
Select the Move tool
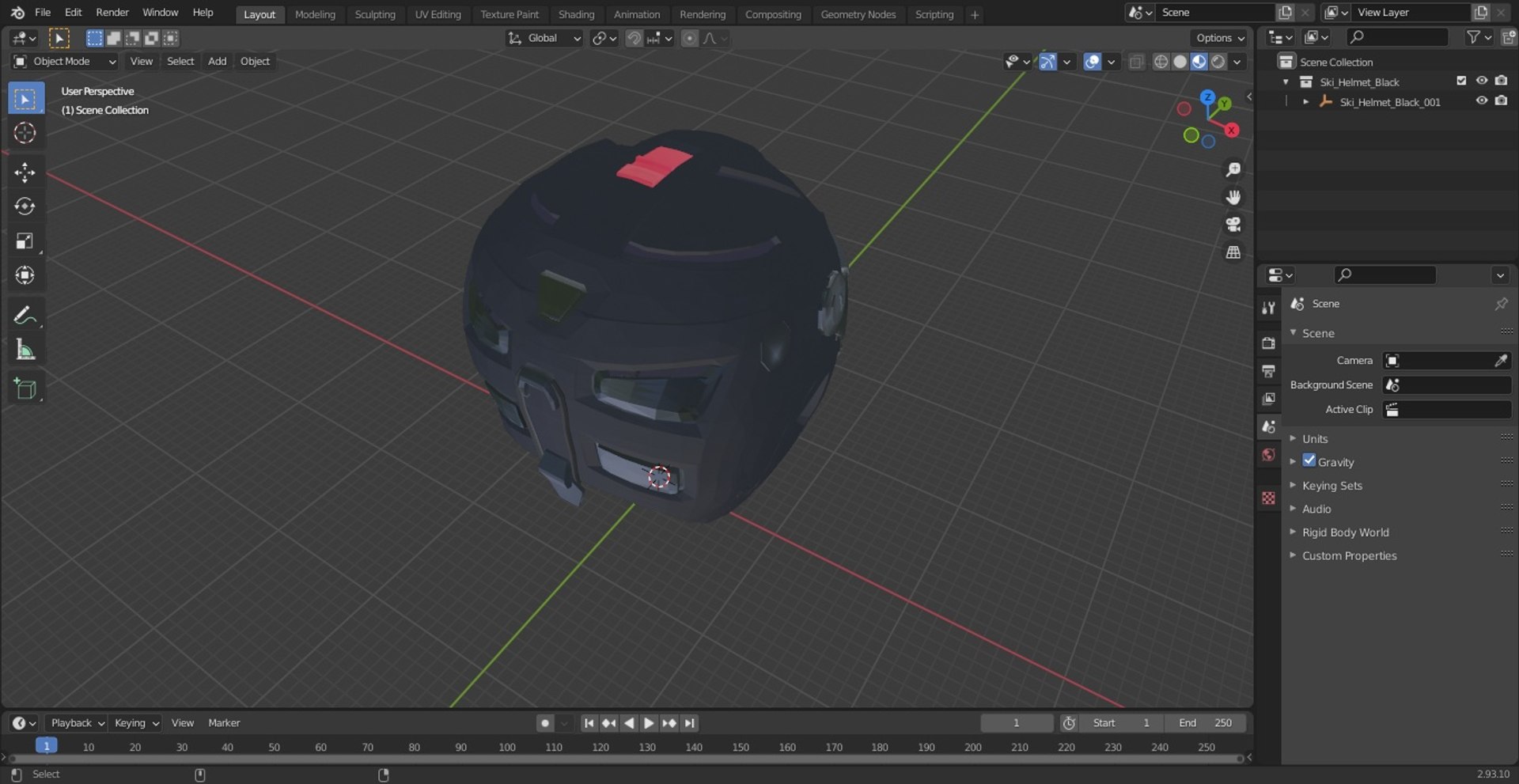(25, 172)
